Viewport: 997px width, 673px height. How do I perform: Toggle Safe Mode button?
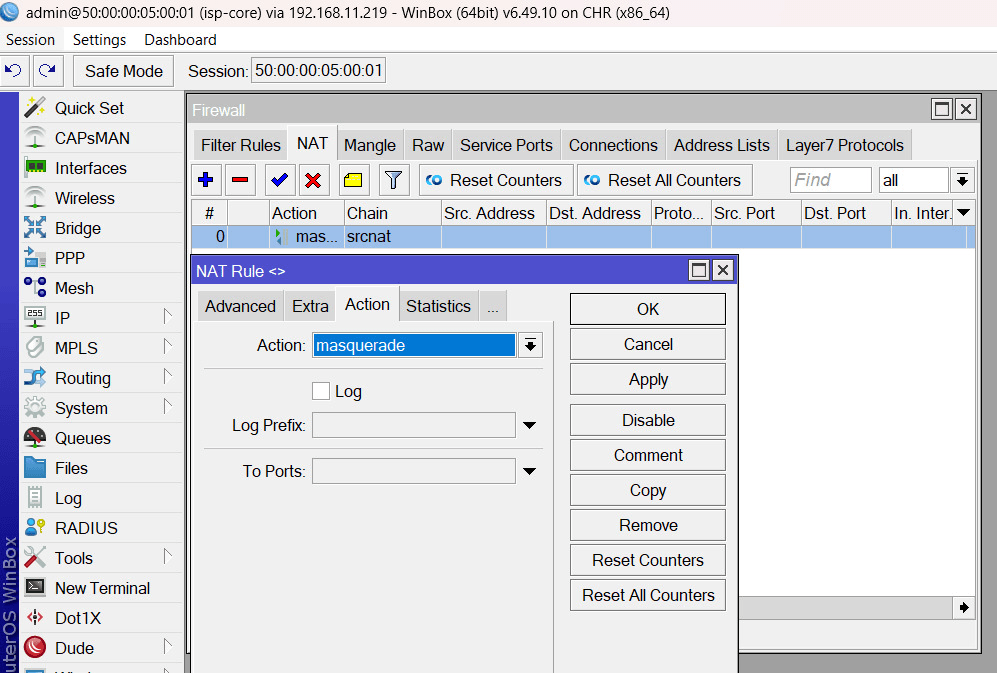coord(124,71)
